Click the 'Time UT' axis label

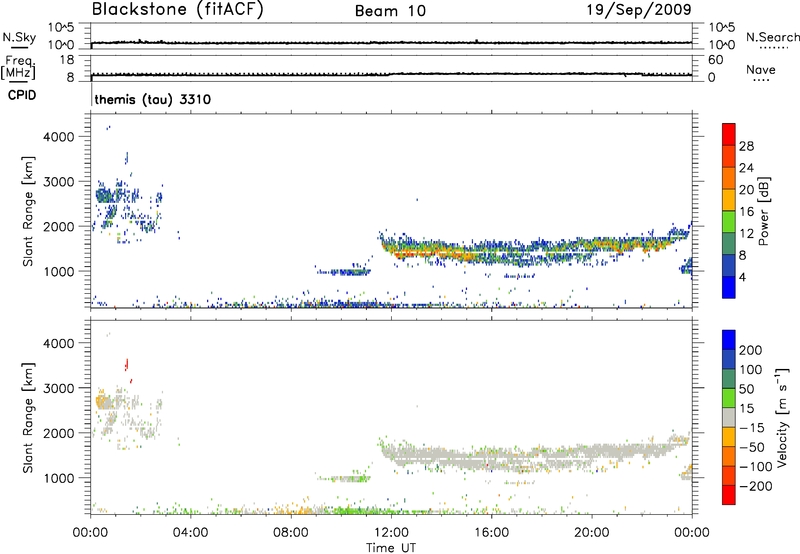(x=391, y=548)
